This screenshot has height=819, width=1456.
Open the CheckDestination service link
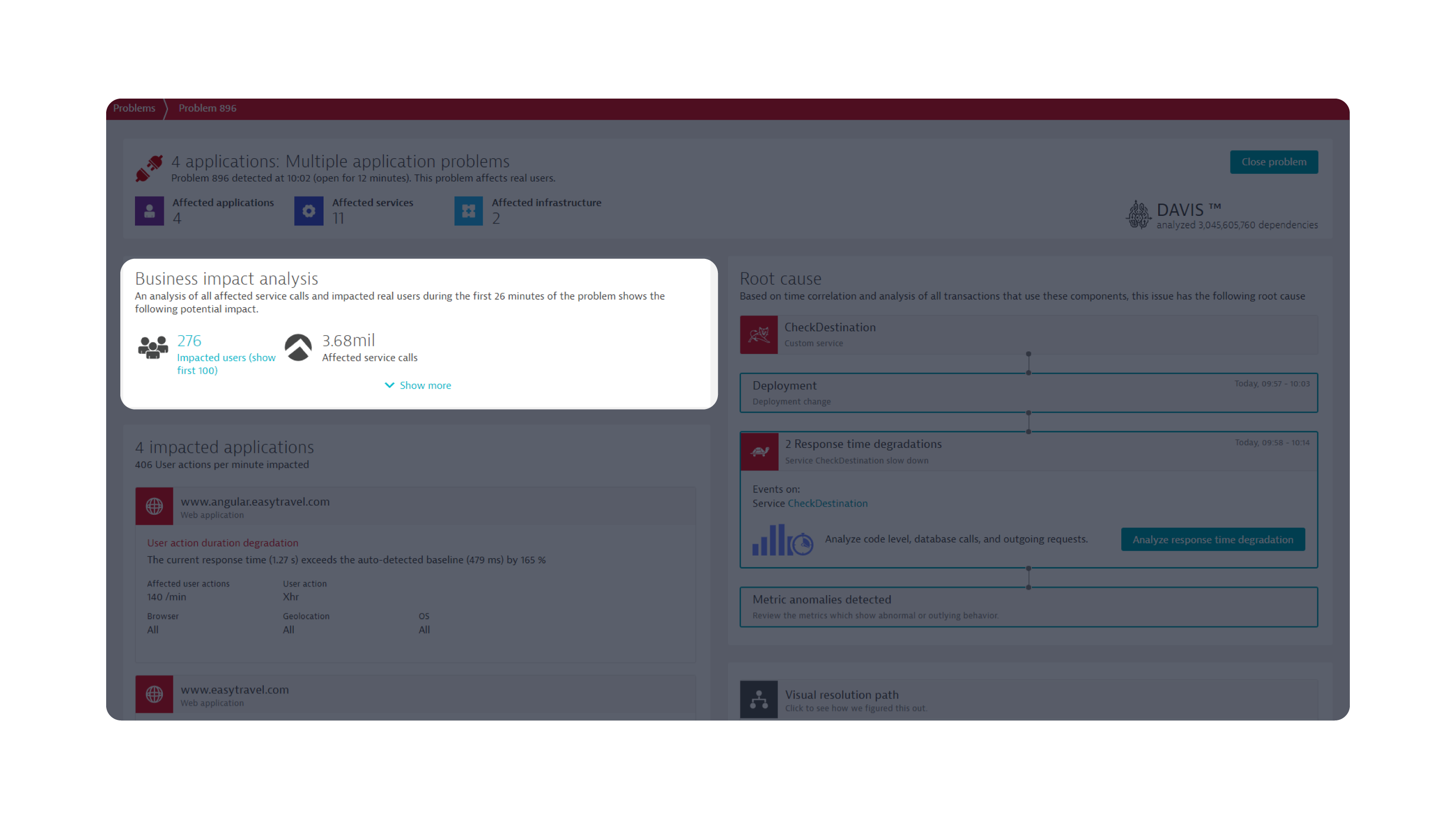828,503
